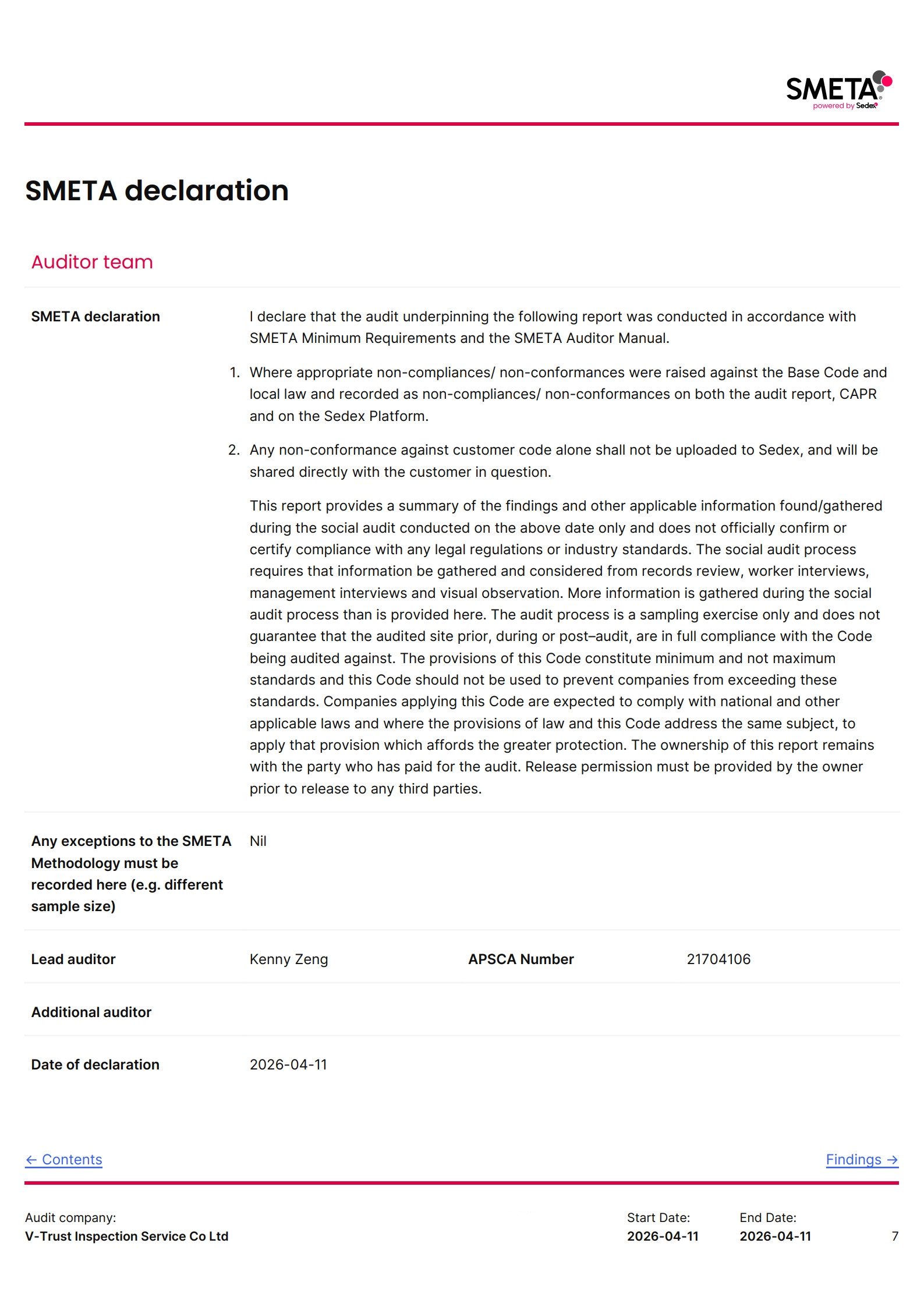This screenshot has width=924, height=1307.
Task: Click the Start Date value in footer
Action: (x=662, y=1236)
